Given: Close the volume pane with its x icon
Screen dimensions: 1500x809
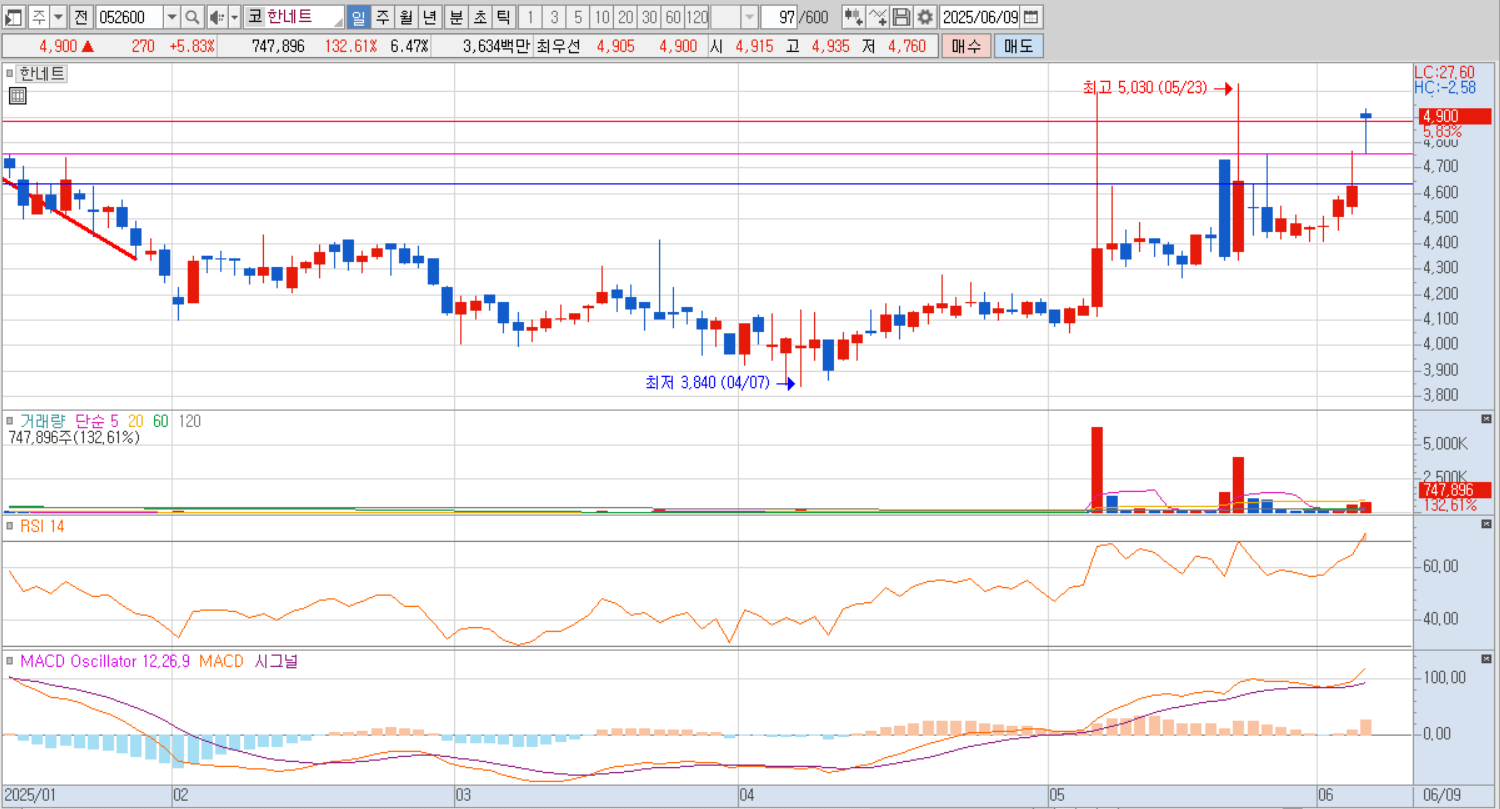Looking at the screenshot, I should coord(1485,420).
